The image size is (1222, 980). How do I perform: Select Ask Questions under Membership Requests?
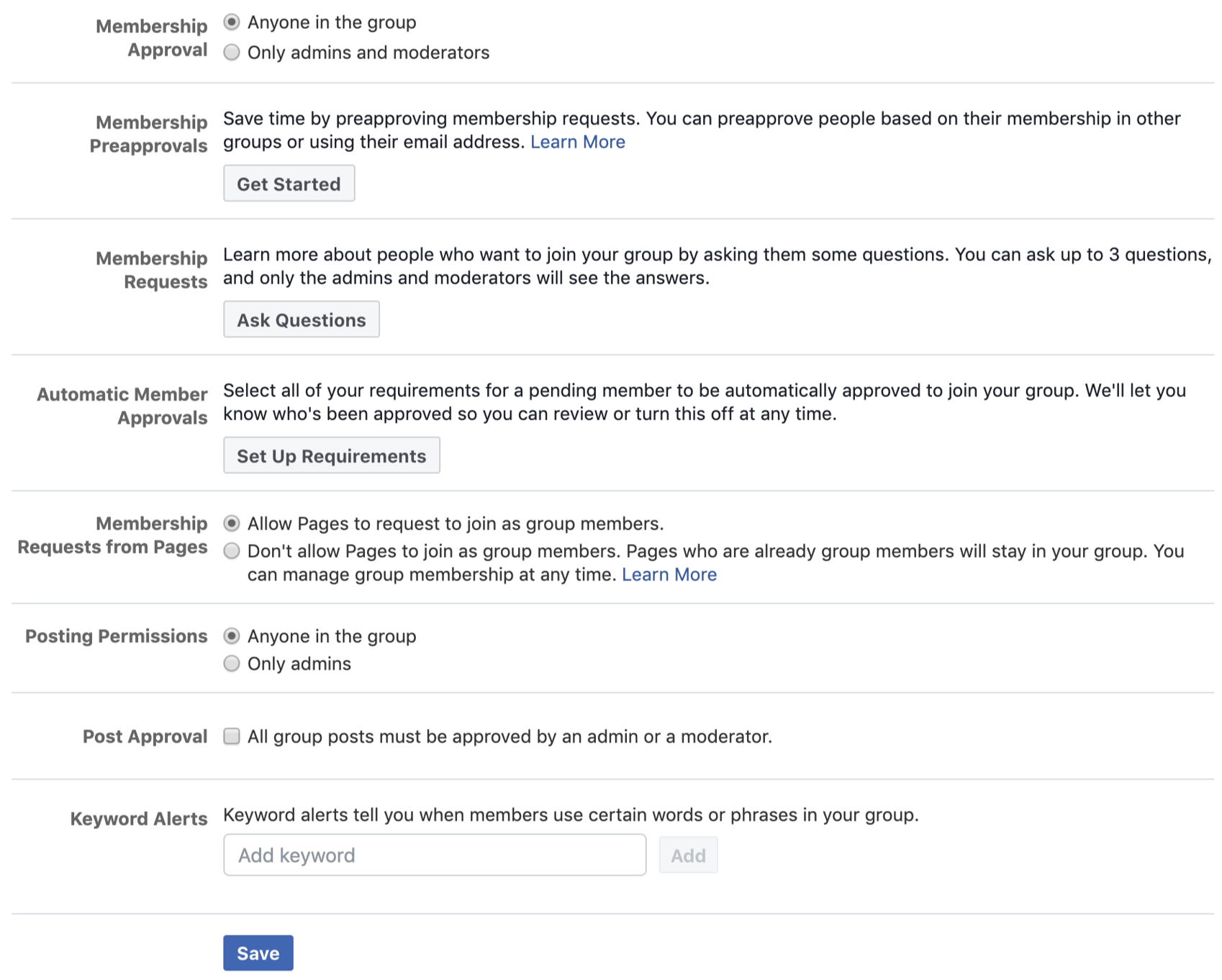(301, 319)
